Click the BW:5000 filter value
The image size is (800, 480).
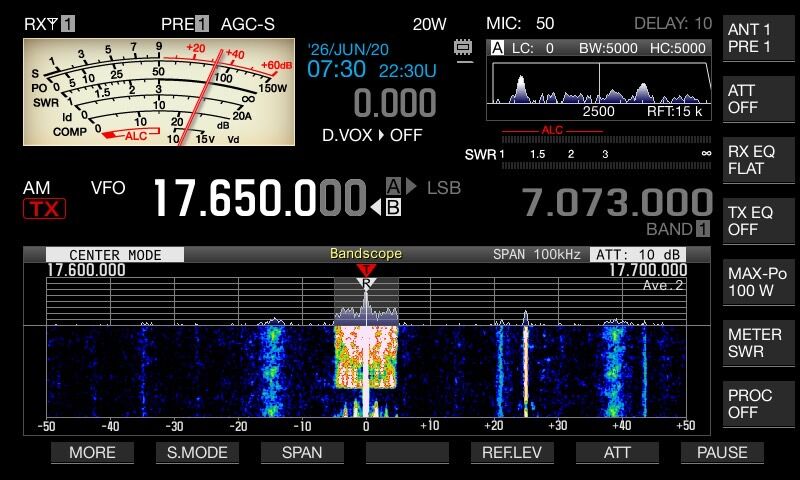click(608, 48)
